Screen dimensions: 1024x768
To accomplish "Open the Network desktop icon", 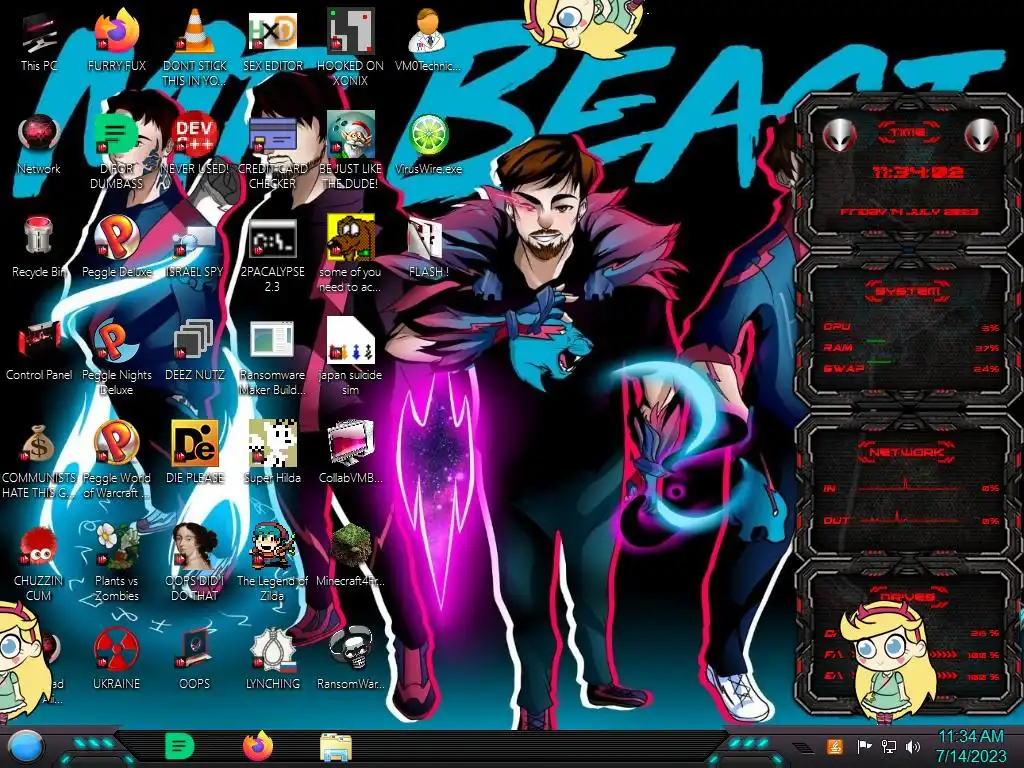I will (39, 145).
